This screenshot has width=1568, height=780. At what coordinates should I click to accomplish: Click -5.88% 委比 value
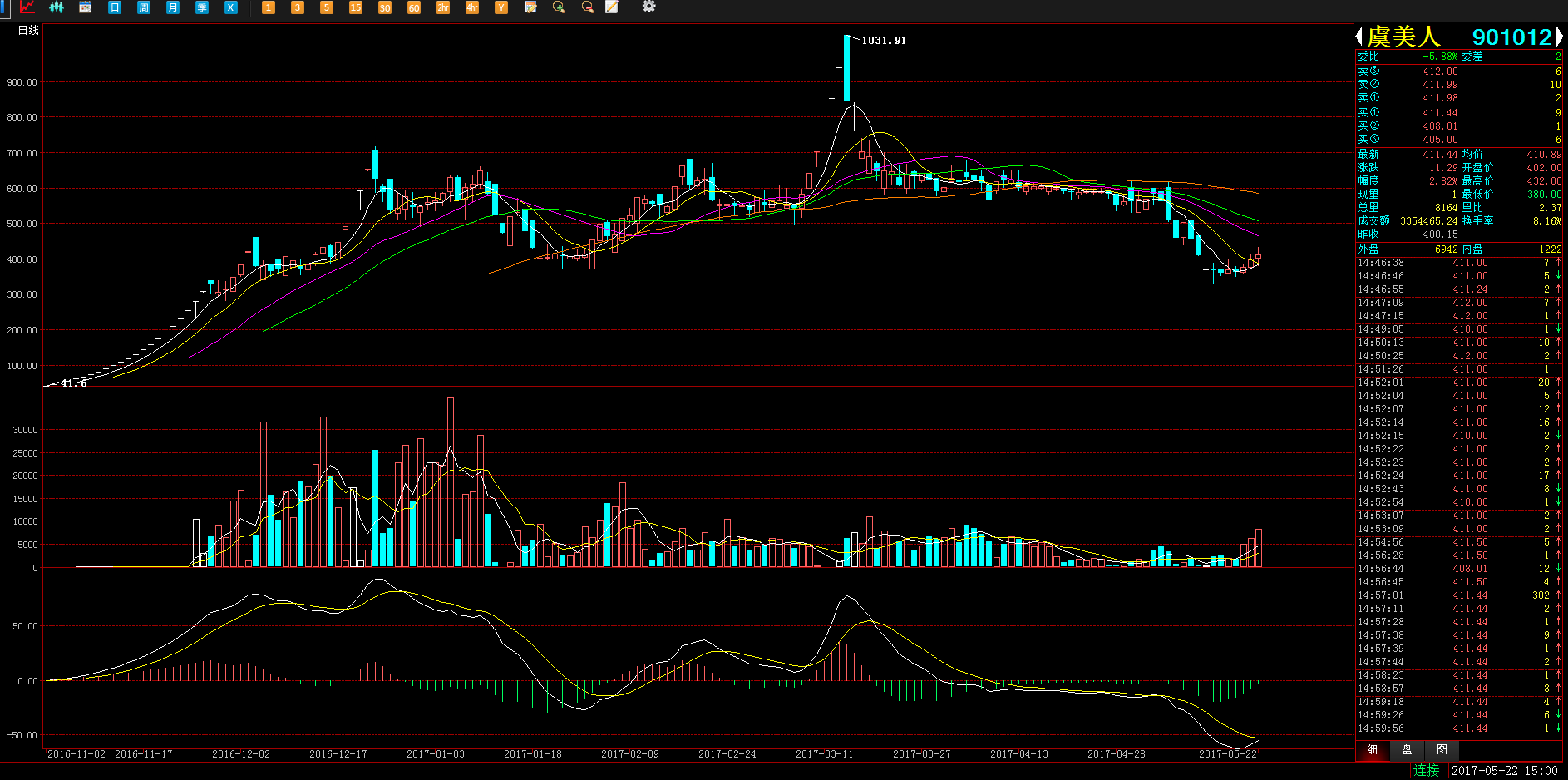pyautogui.click(x=1440, y=57)
